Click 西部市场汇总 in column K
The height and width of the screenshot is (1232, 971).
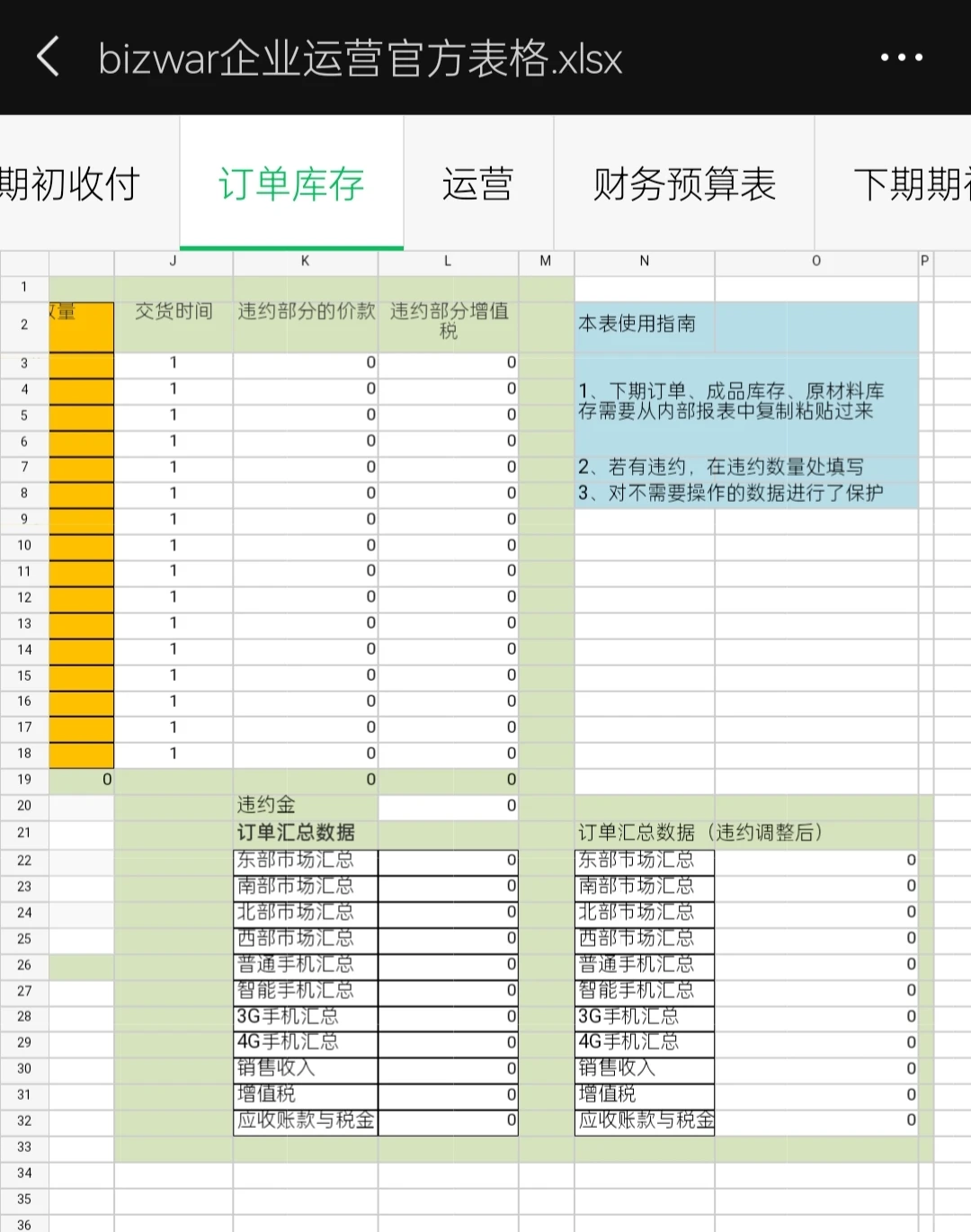tap(306, 939)
